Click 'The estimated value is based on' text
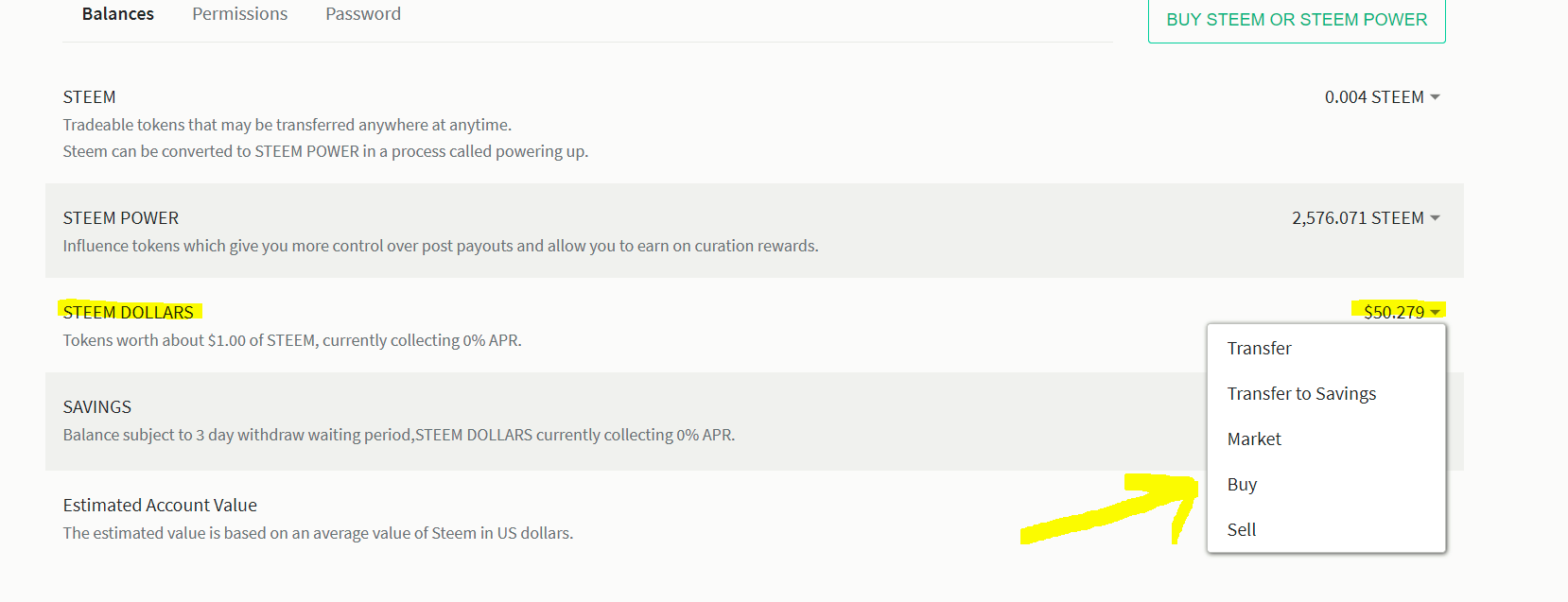This screenshot has height=602, width=1568. pos(318,533)
